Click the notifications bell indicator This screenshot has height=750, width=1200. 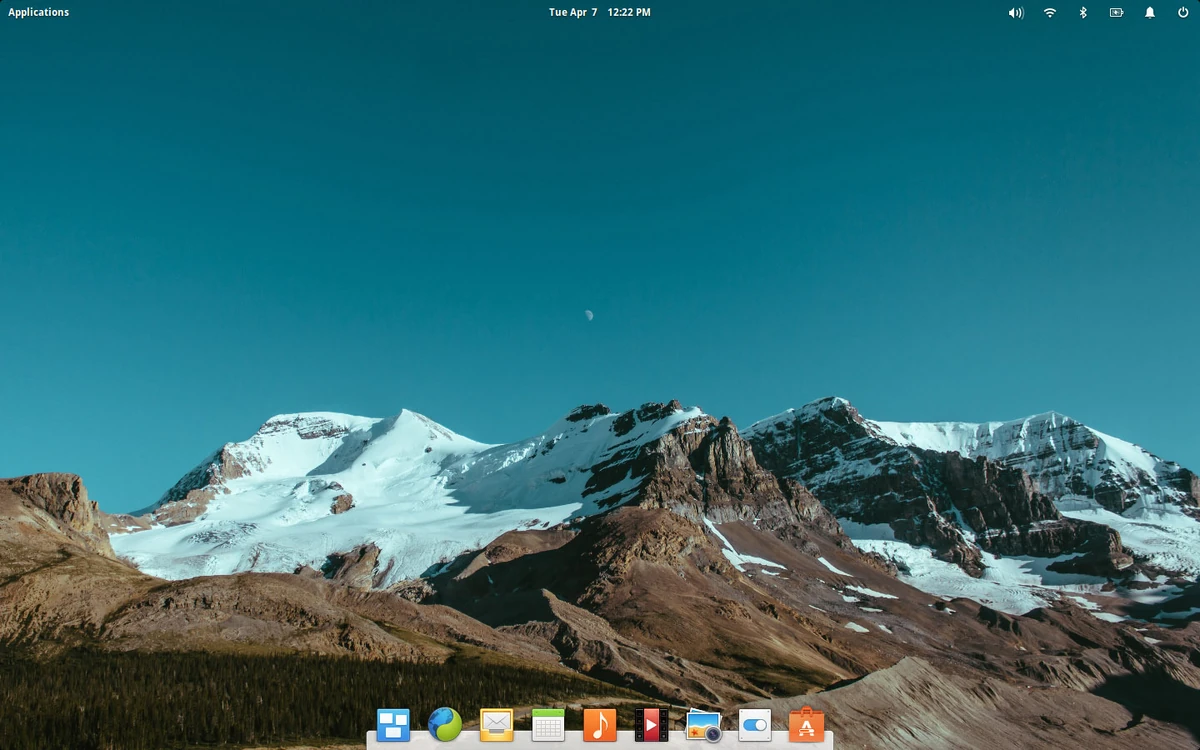coord(1150,12)
